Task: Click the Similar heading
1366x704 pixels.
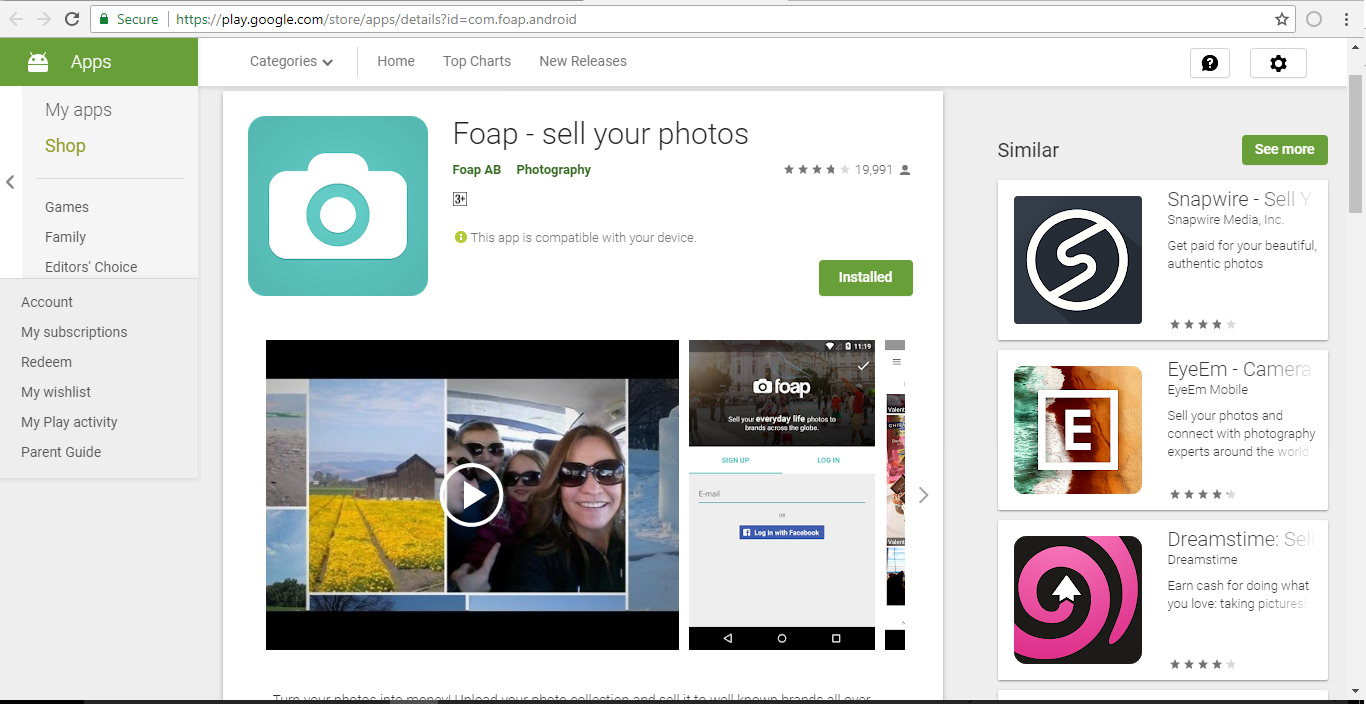Action: pyautogui.click(x=1028, y=150)
